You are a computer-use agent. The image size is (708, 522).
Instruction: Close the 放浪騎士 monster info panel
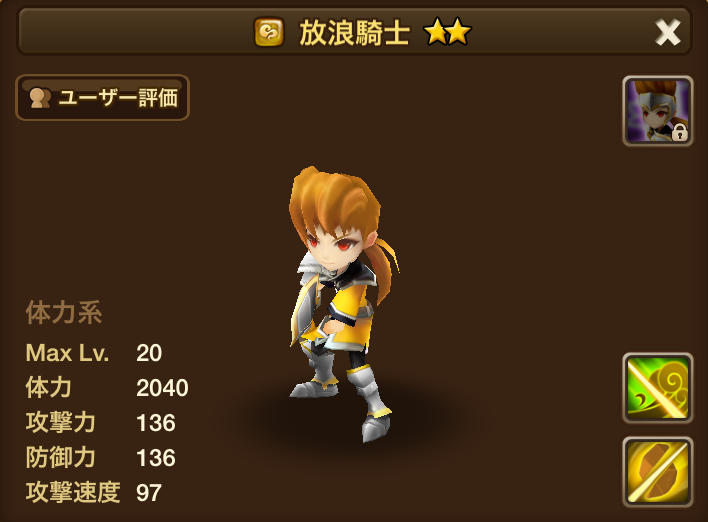tap(667, 33)
